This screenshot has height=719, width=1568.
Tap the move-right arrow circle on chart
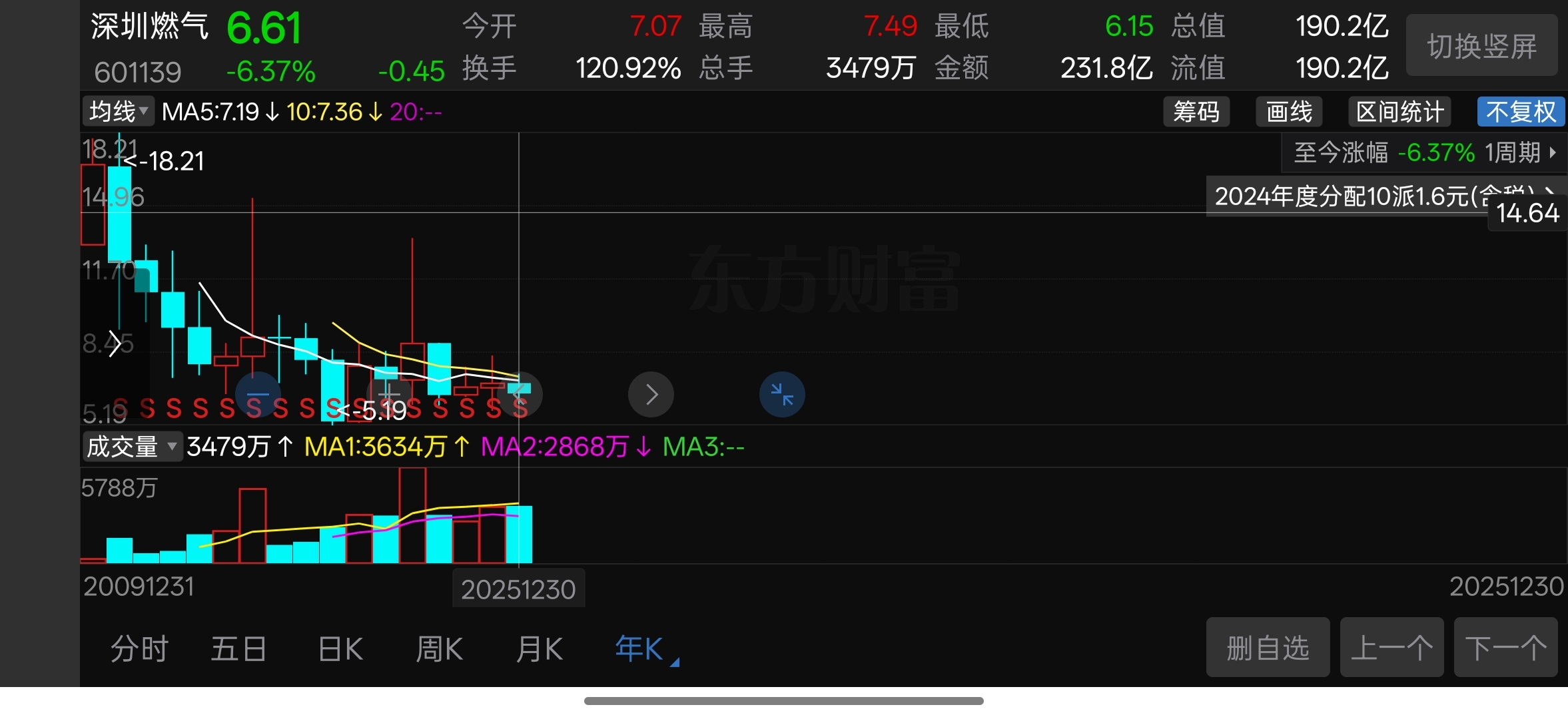coord(651,394)
